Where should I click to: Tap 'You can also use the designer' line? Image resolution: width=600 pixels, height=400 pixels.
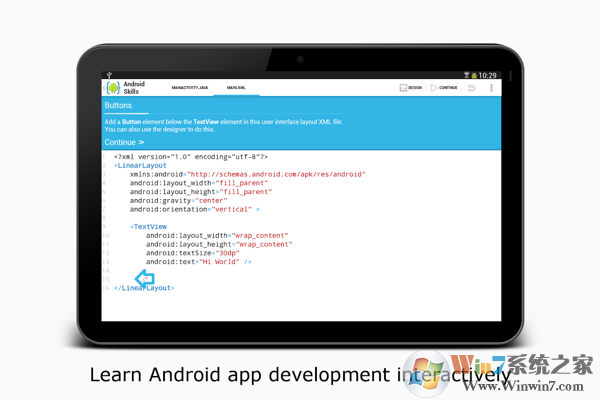click(x=160, y=129)
